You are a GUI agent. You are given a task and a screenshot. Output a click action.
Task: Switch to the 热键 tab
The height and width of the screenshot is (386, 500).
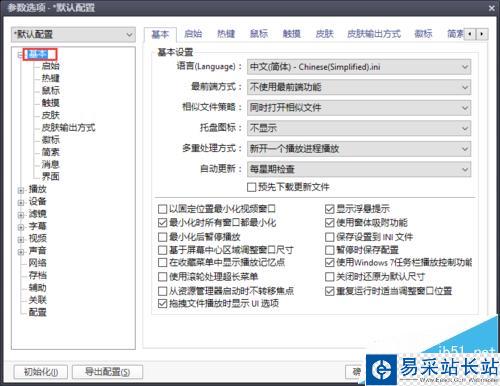[x=226, y=34]
